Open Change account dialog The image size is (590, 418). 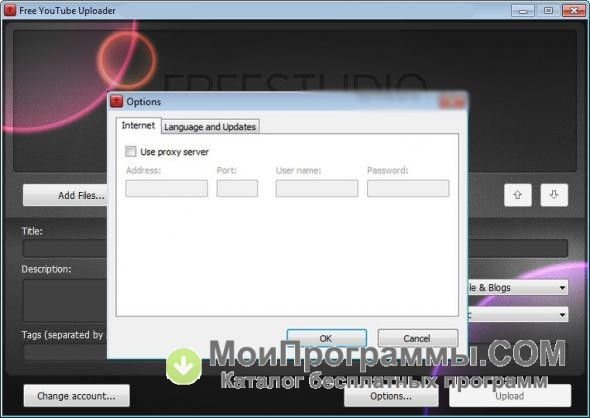[76, 396]
